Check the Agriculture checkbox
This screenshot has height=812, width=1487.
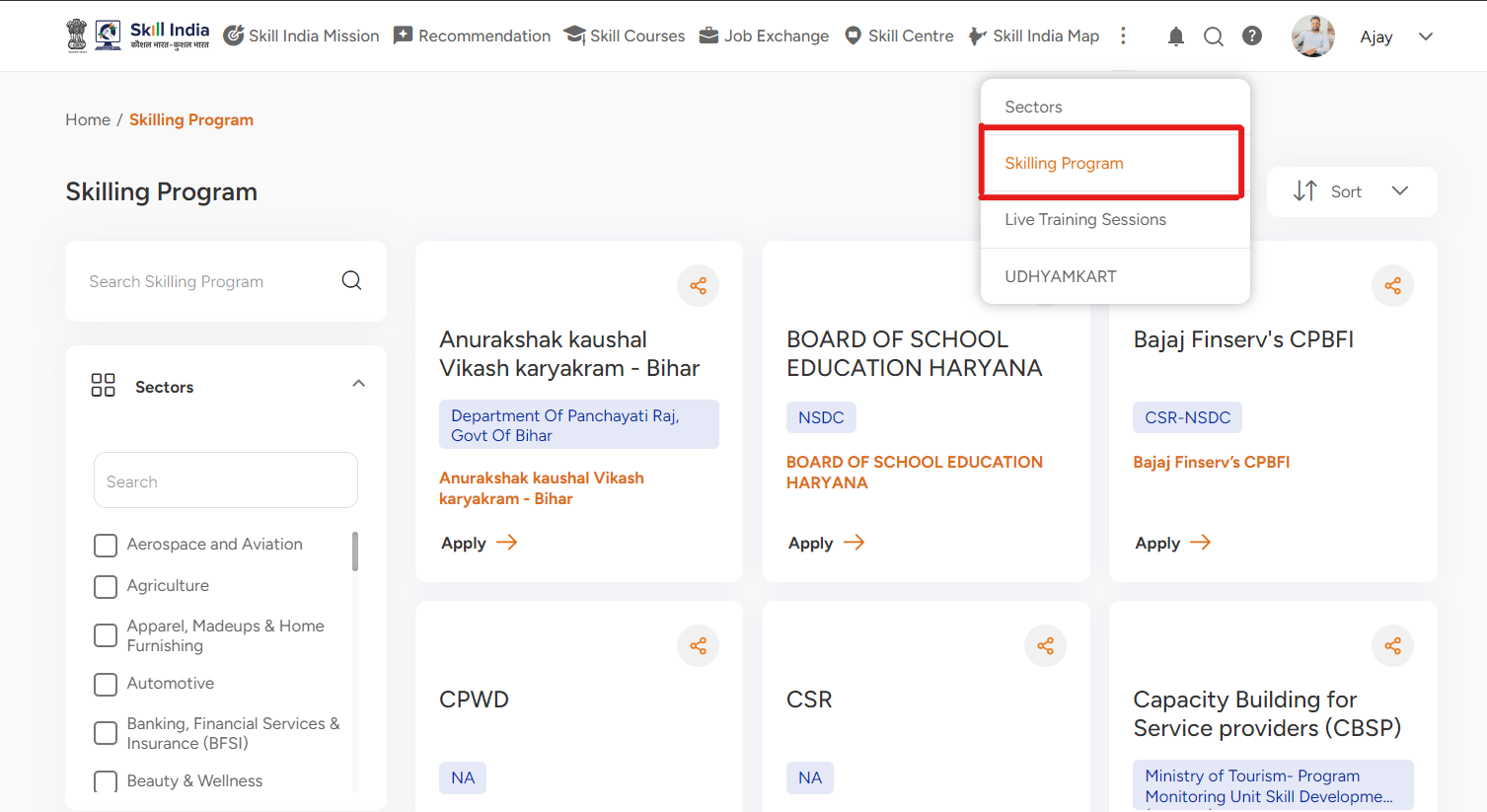106,587
